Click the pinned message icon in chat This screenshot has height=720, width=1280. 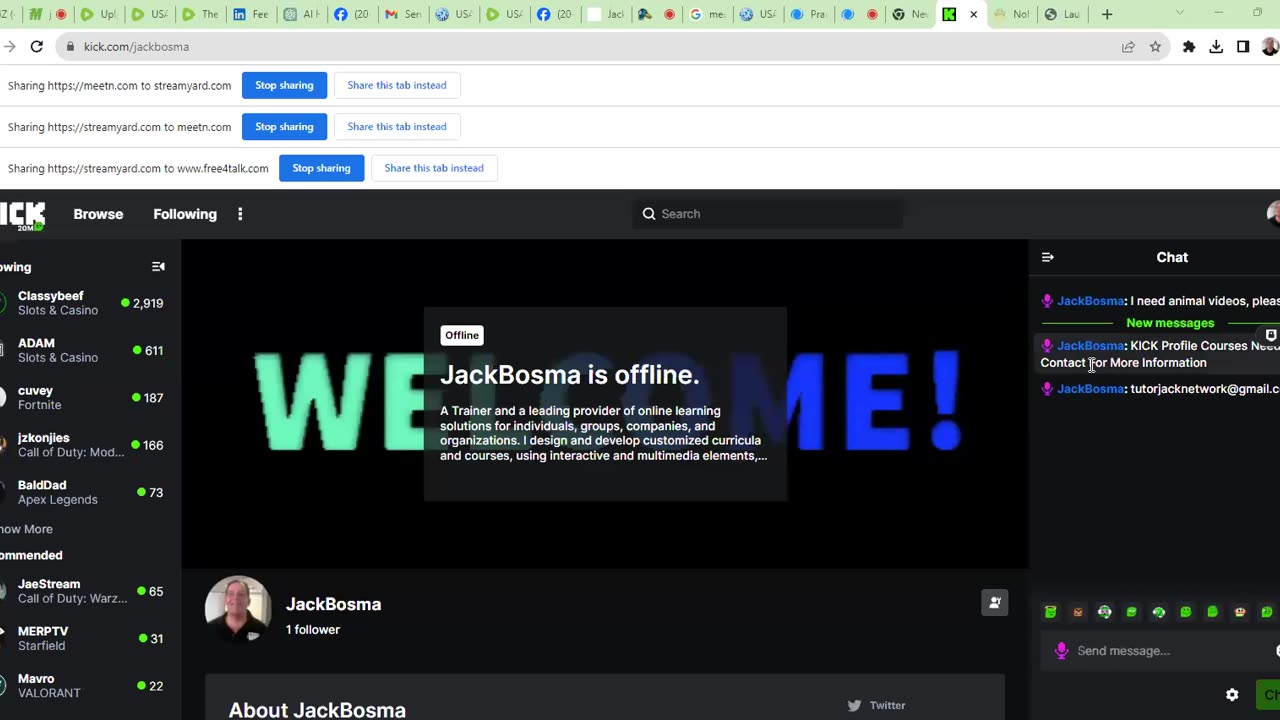pyautogui.click(x=1271, y=335)
